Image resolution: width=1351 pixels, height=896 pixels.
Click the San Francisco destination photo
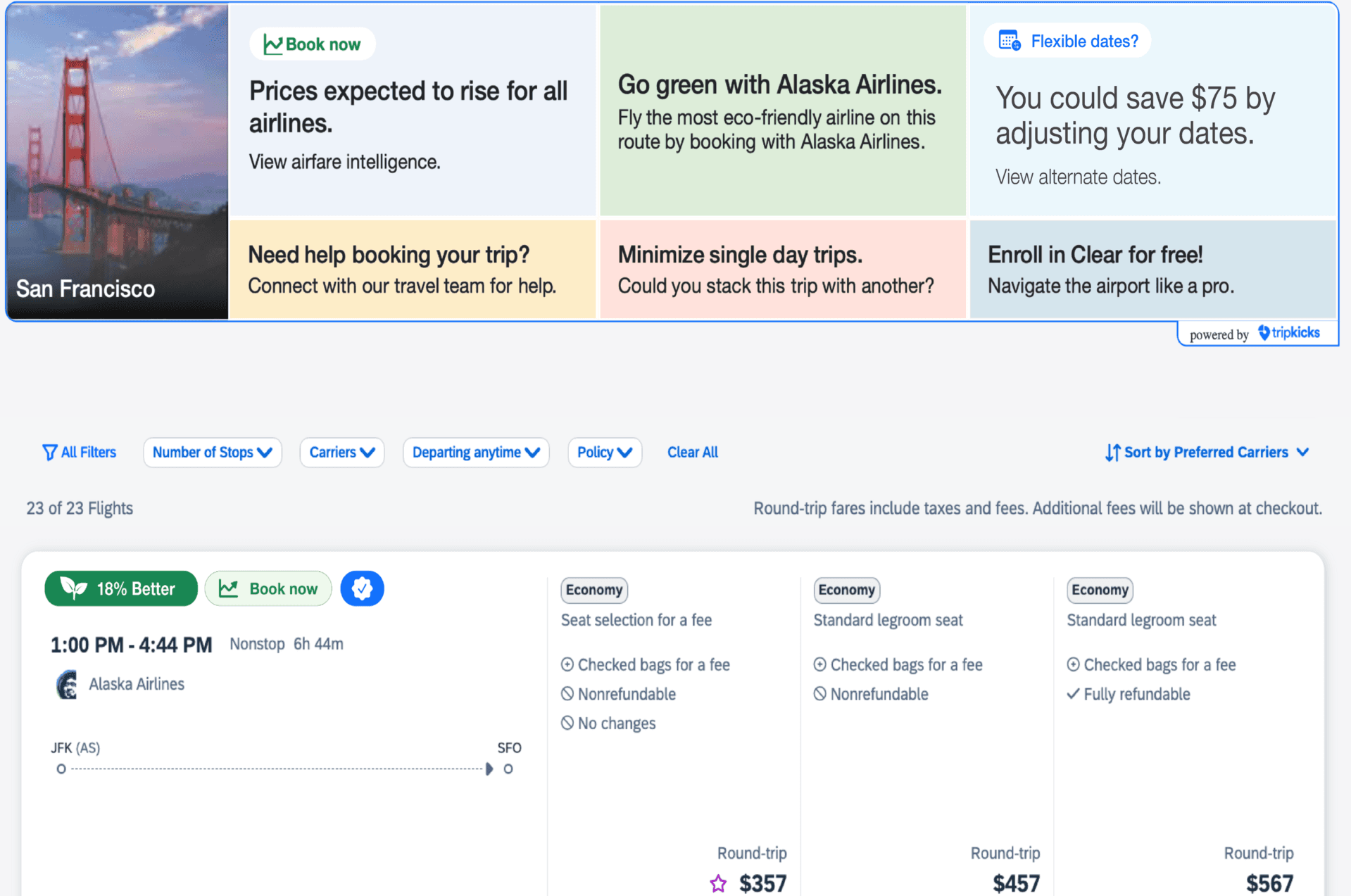tap(117, 162)
